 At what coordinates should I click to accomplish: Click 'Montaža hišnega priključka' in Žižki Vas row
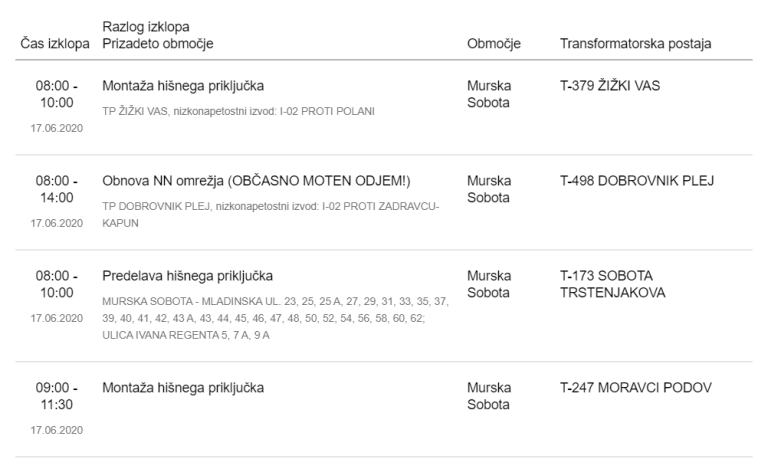click(183, 85)
